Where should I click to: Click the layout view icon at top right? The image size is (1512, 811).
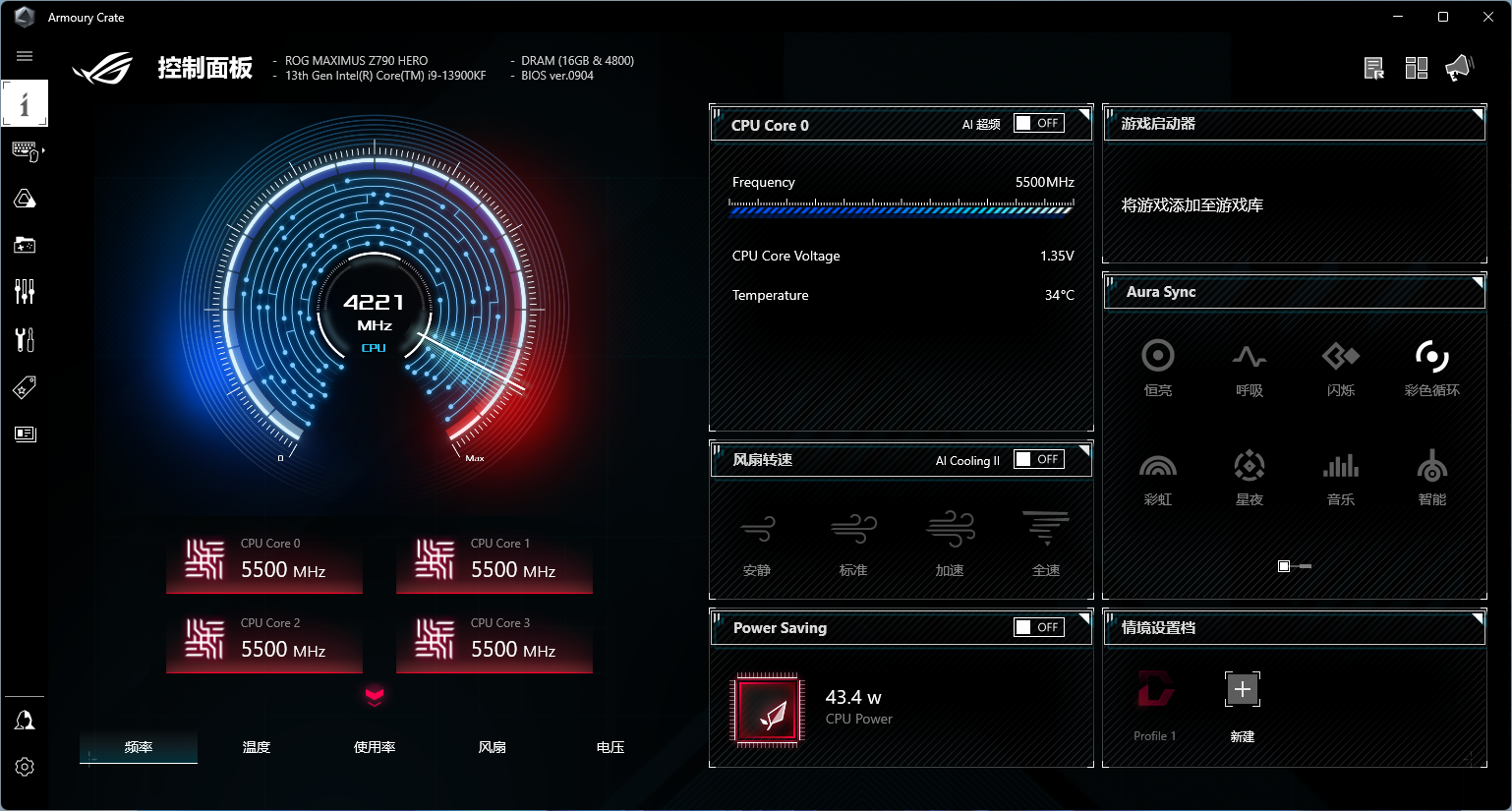(x=1416, y=68)
